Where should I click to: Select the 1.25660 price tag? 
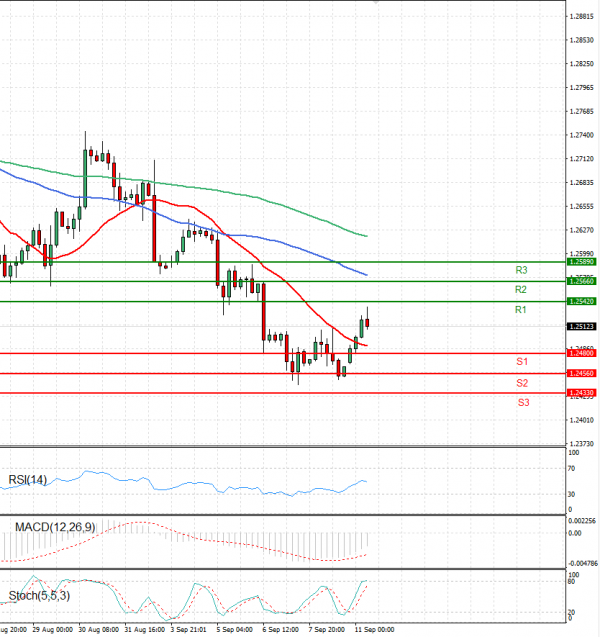point(582,281)
